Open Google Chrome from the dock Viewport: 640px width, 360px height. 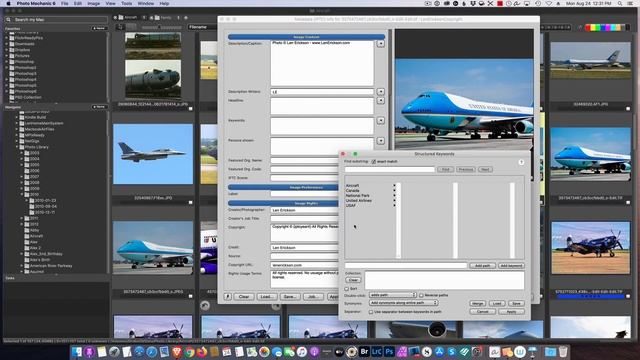pos(189,352)
